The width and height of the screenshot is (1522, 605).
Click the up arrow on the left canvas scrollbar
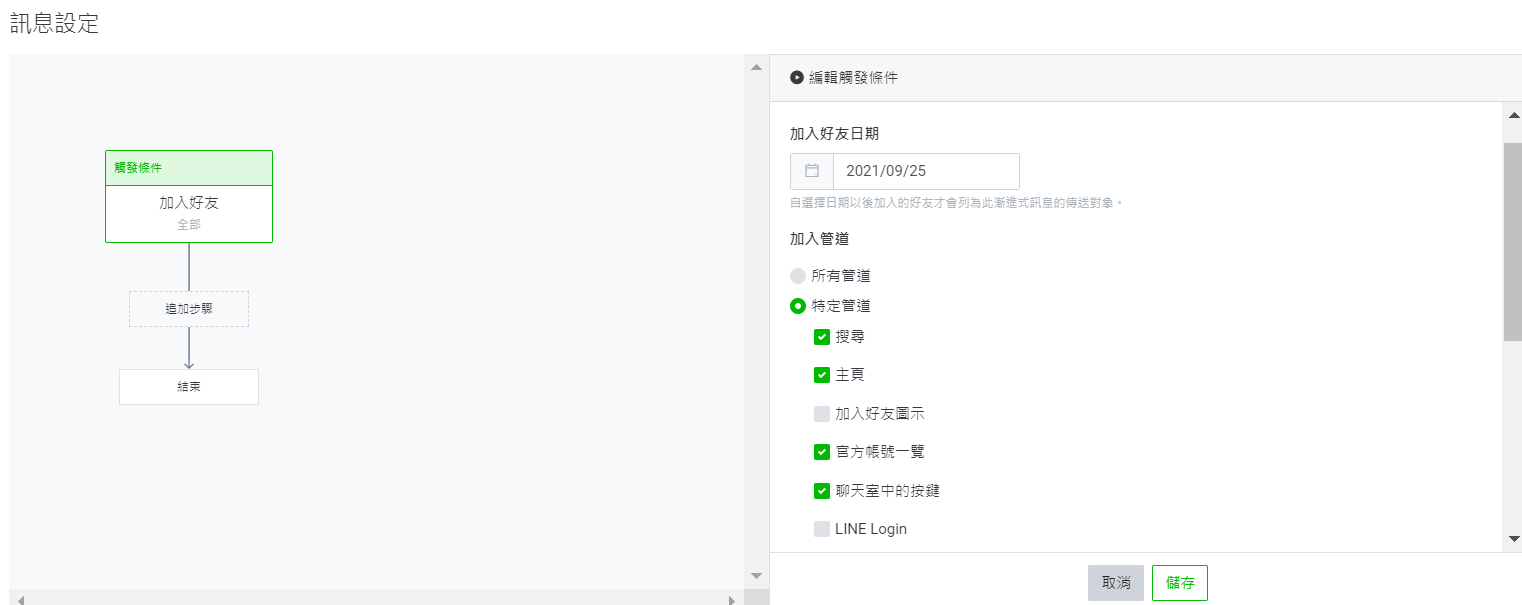coord(755,68)
